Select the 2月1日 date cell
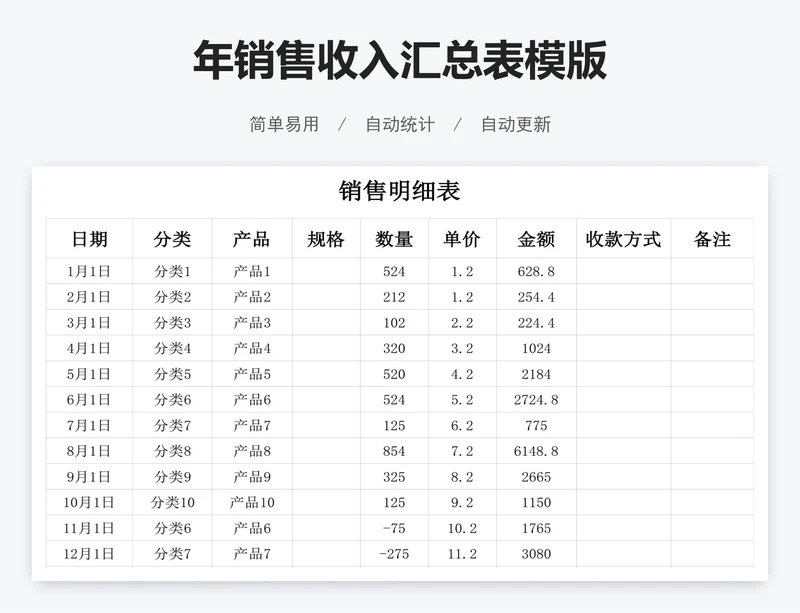This screenshot has height=613, width=800. click(89, 297)
